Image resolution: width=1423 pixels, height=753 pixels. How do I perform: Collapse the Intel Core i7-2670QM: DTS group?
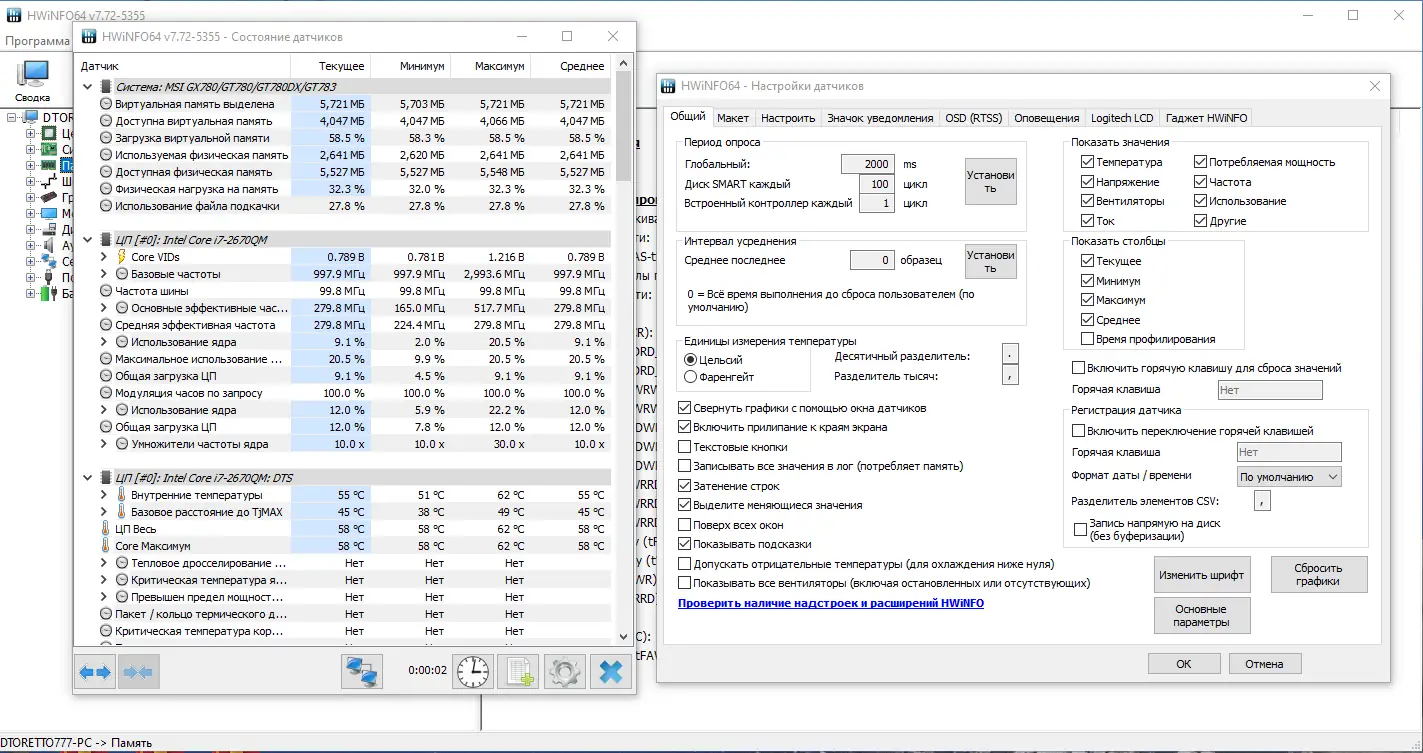(x=87, y=478)
